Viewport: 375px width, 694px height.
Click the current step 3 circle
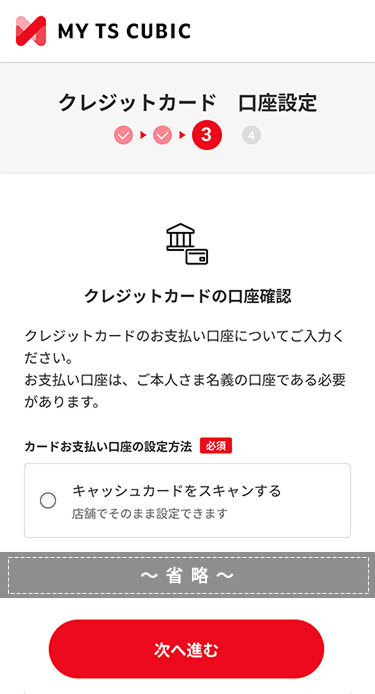(x=207, y=135)
